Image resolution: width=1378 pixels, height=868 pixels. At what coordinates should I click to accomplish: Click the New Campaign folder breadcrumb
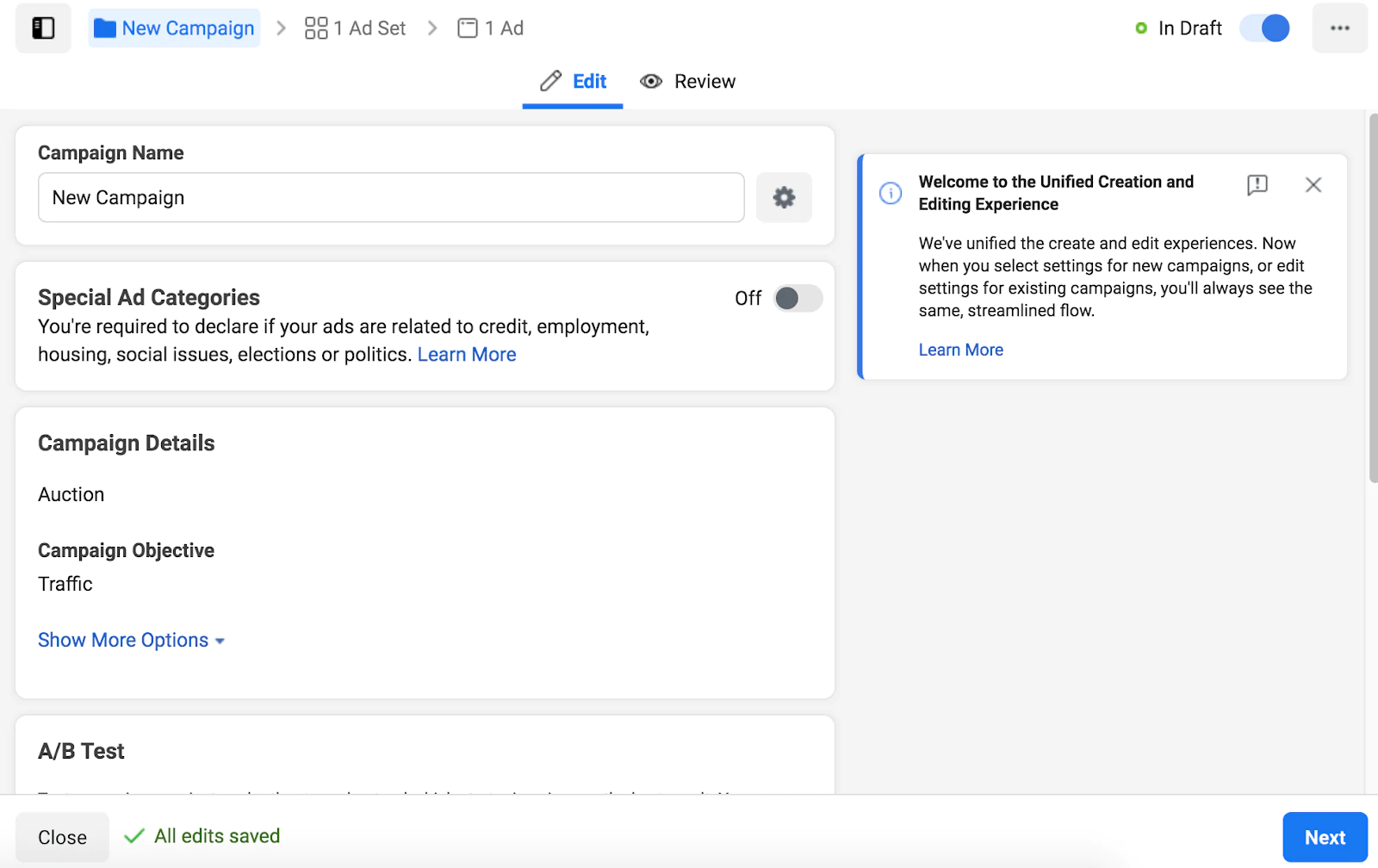point(175,28)
